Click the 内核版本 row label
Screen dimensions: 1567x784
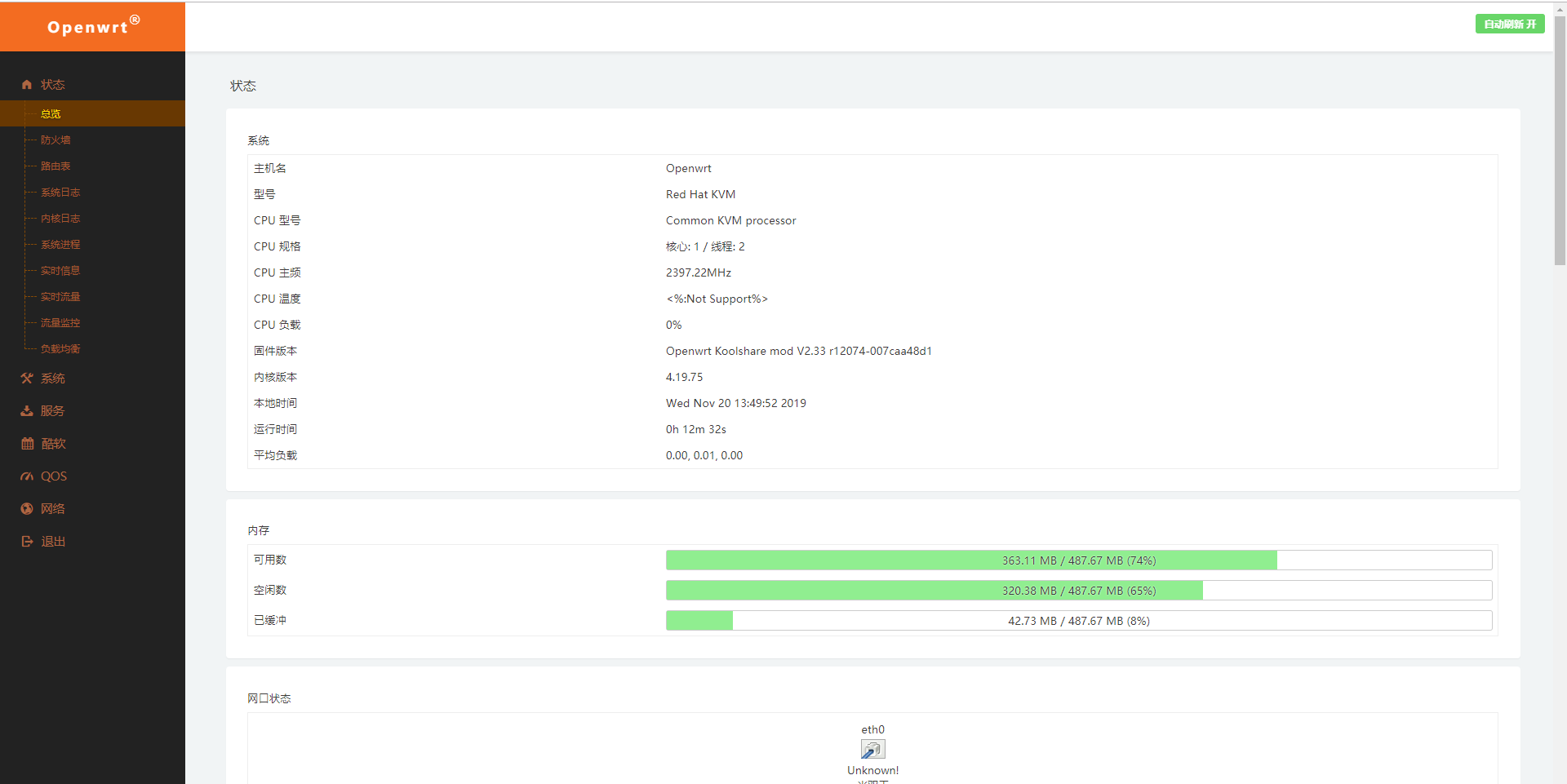(276, 377)
